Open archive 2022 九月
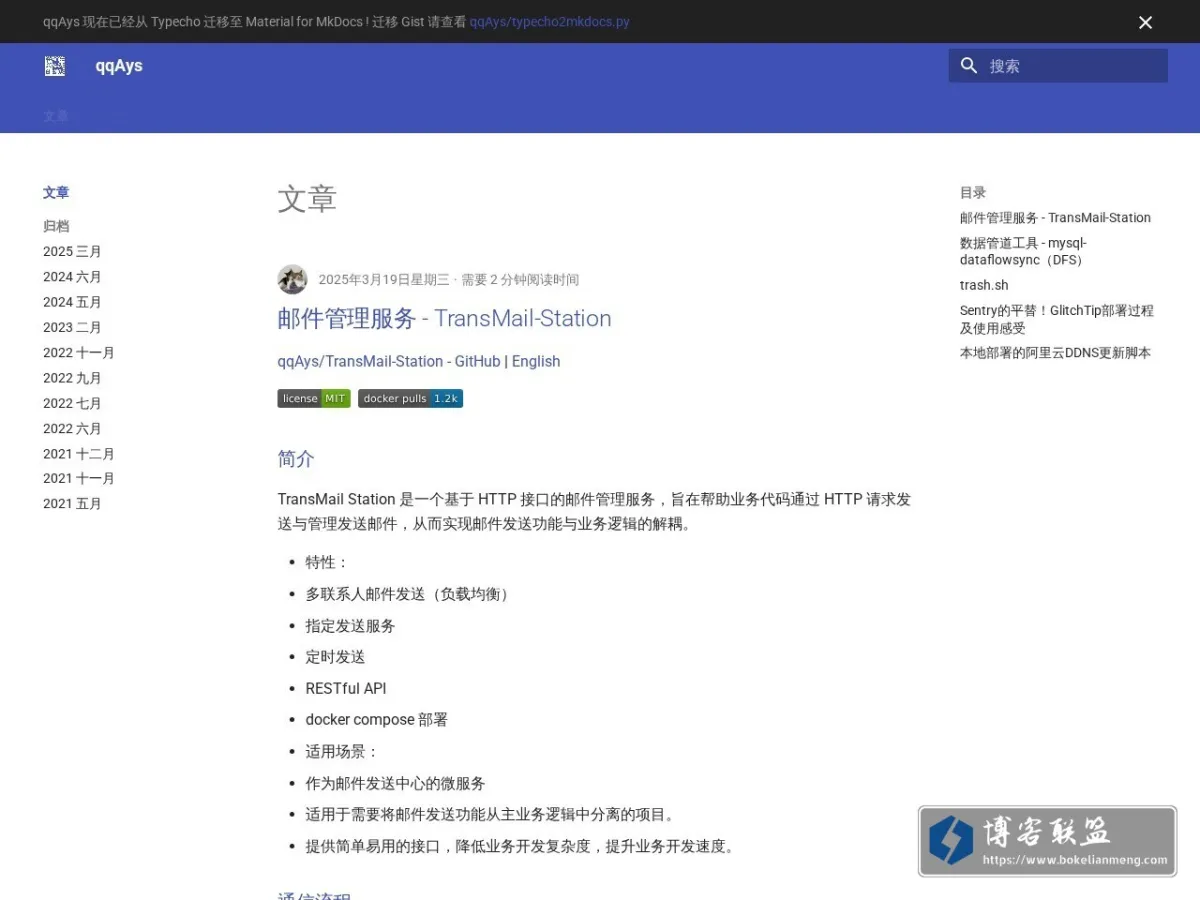1200x900 pixels. (72, 378)
